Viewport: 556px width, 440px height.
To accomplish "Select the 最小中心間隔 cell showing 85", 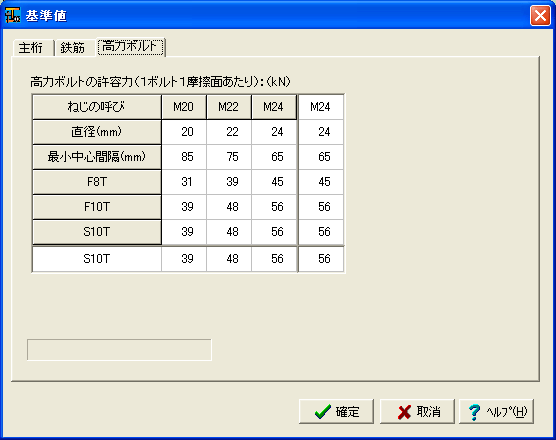I will (184, 157).
